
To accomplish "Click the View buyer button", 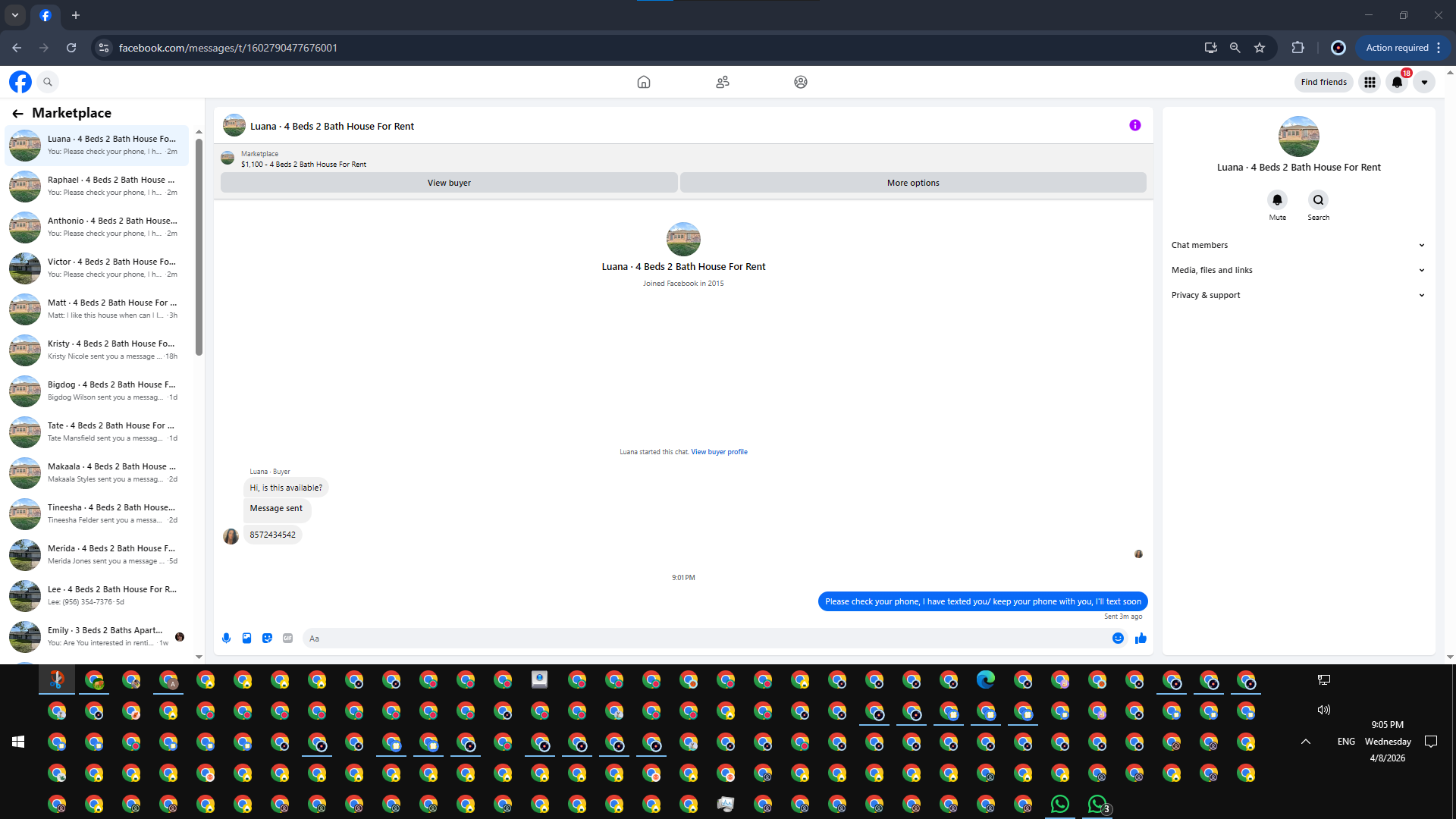I will (x=449, y=183).
